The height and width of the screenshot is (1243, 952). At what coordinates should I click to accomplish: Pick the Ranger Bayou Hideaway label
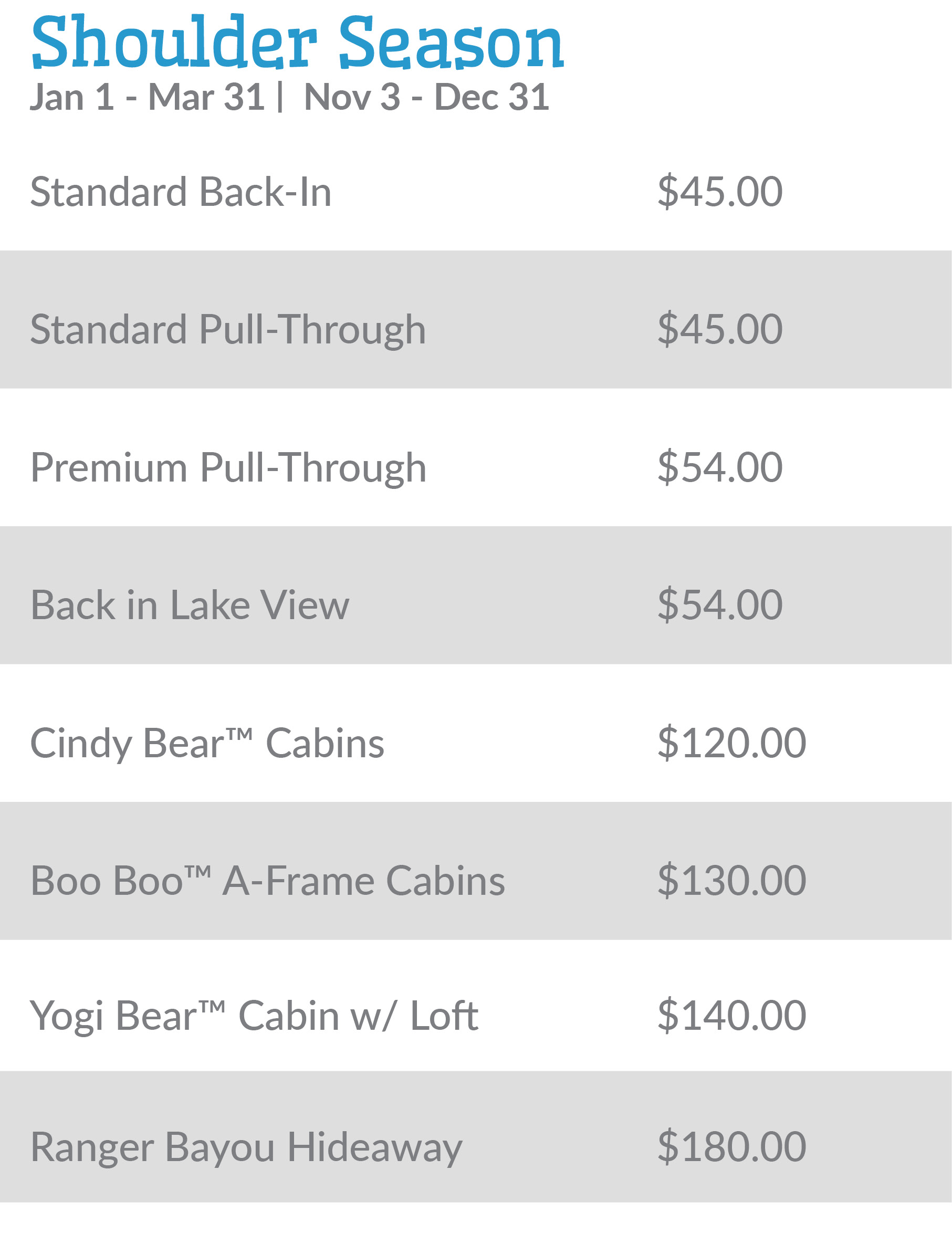tap(246, 1147)
